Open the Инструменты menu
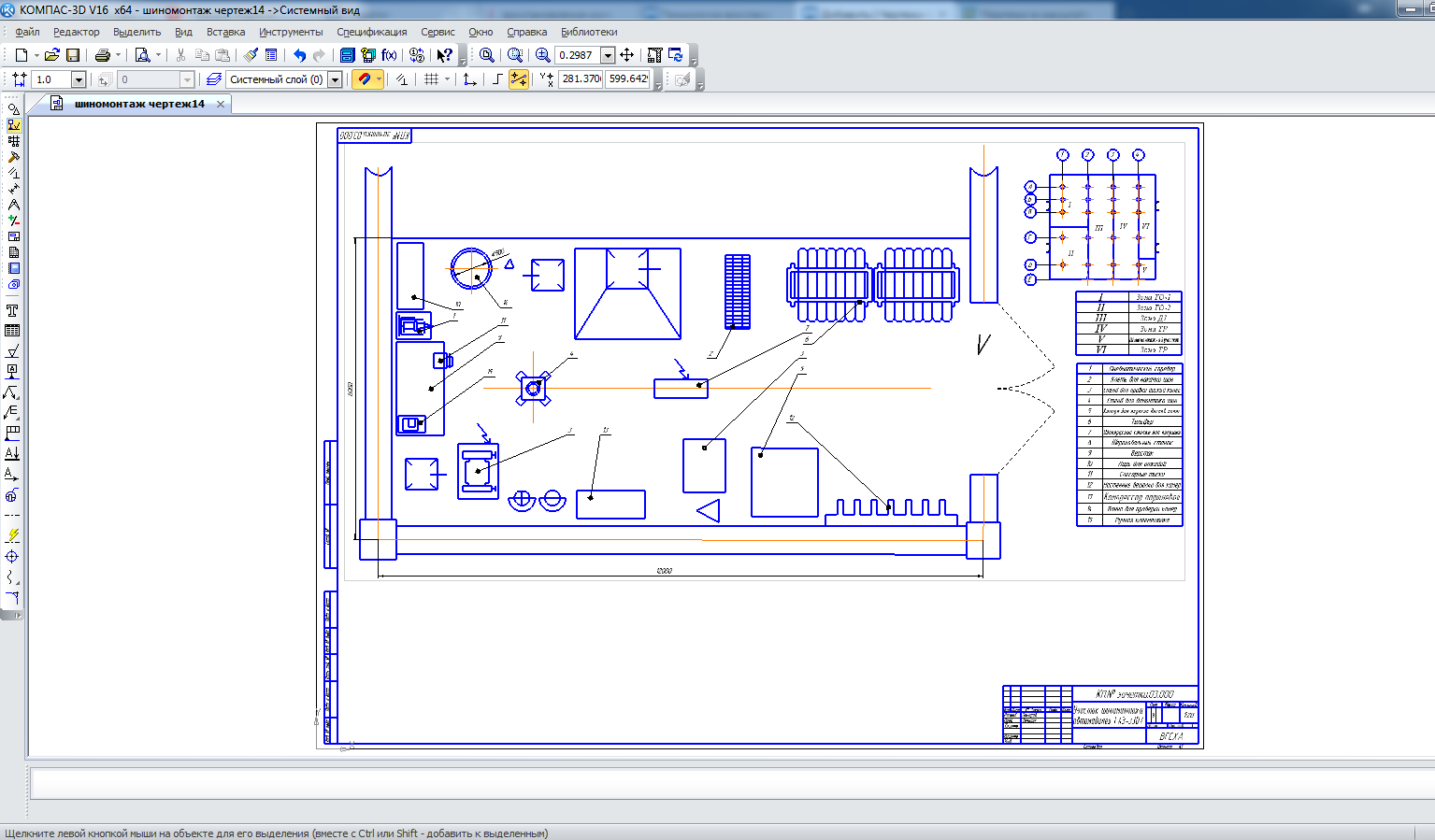Viewport: 1435px width, 840px height. click(x=291, y=32)
